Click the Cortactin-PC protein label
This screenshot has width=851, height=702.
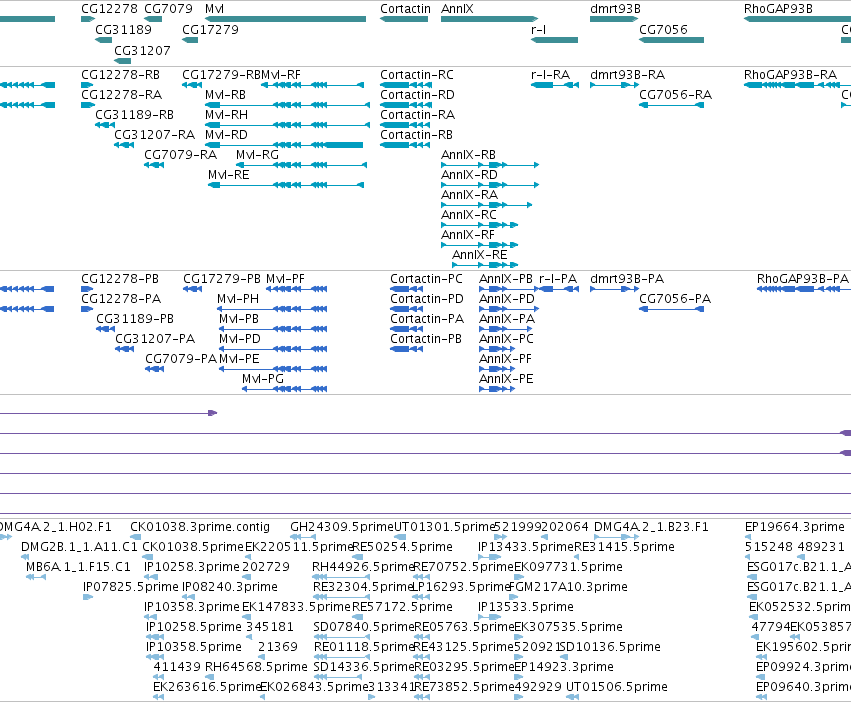click(x=426, y=279)
